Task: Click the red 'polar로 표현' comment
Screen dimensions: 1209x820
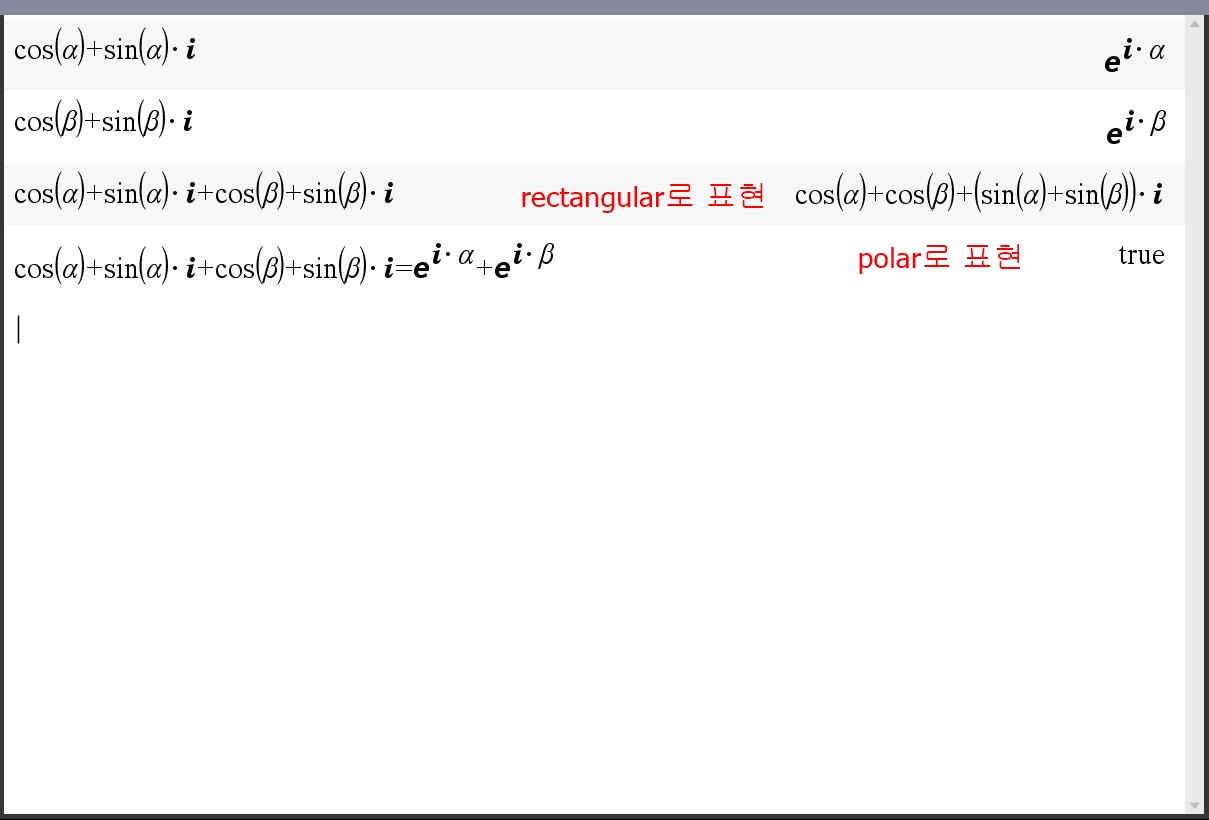Action: 939,258
